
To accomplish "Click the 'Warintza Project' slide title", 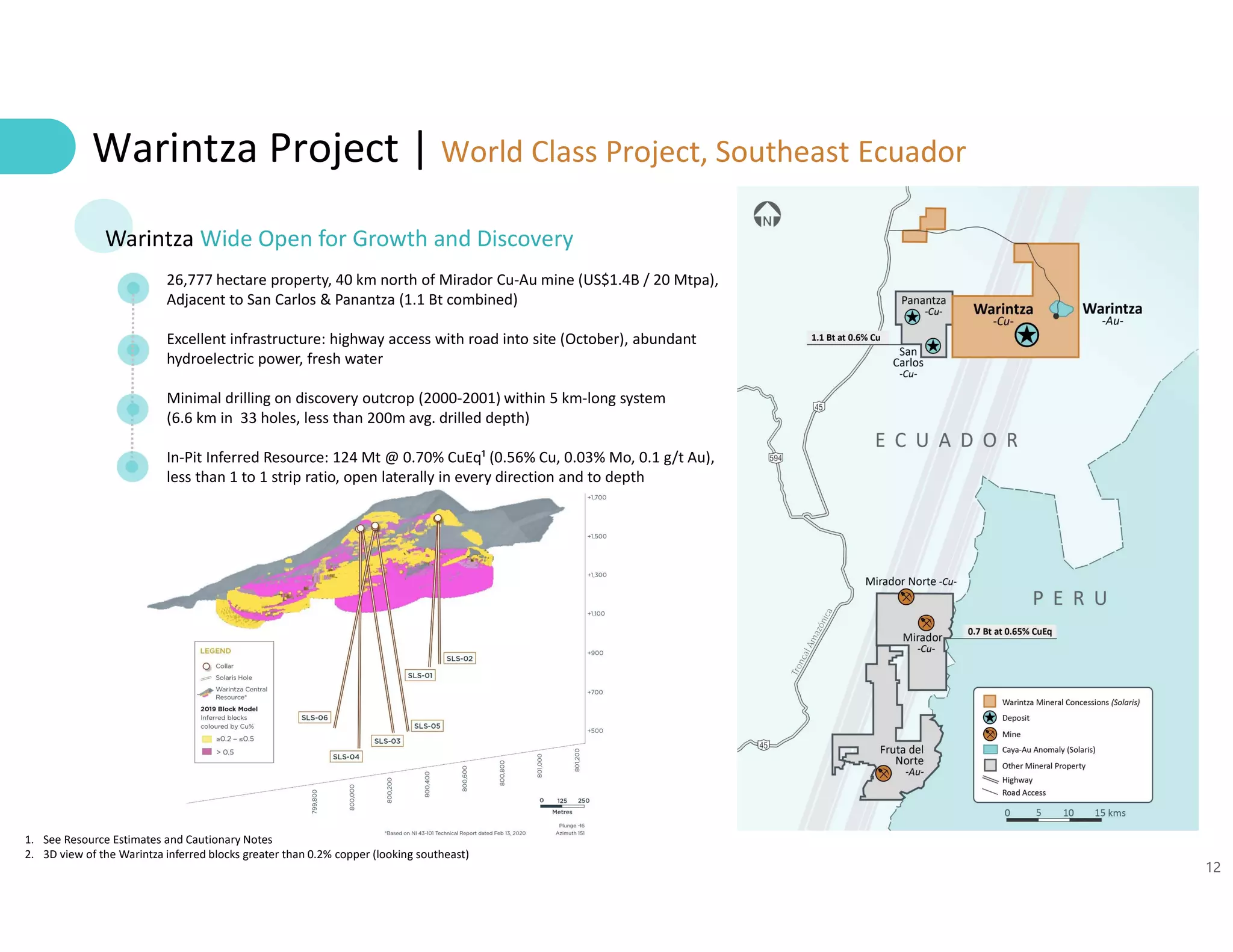I will (x=246, y=148).
